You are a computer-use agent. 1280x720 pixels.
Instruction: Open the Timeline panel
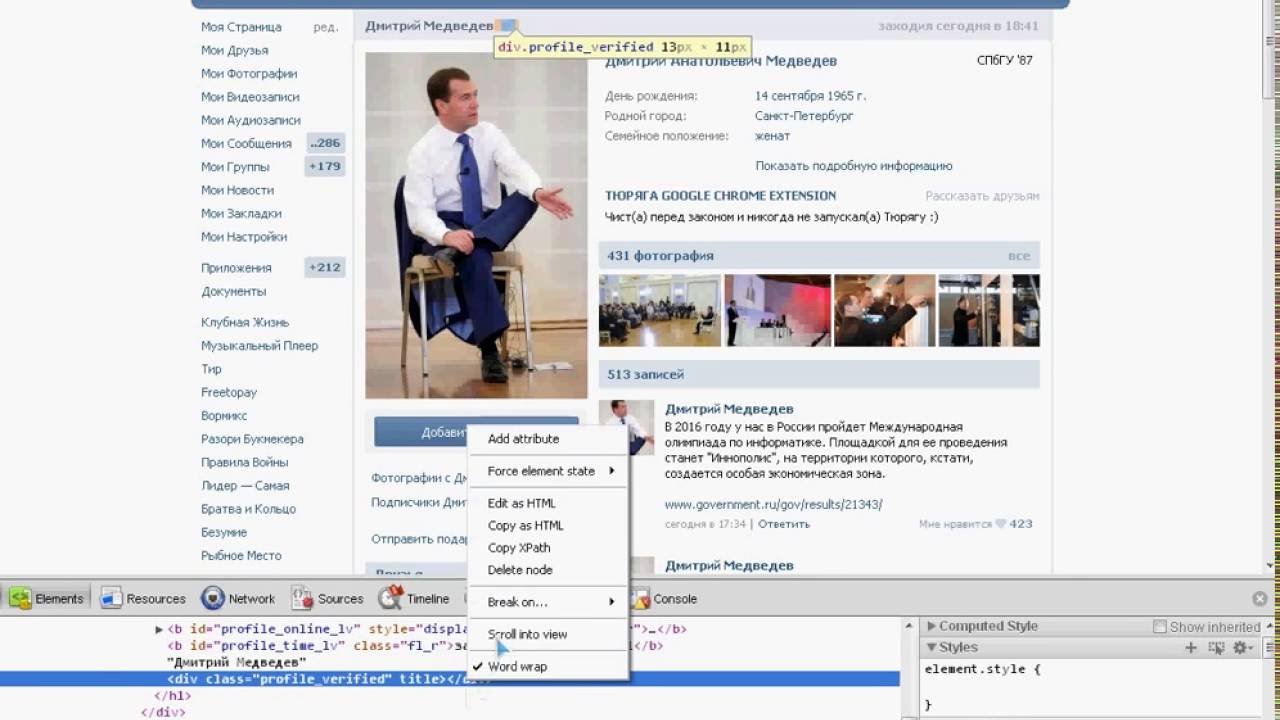[414, 599]
